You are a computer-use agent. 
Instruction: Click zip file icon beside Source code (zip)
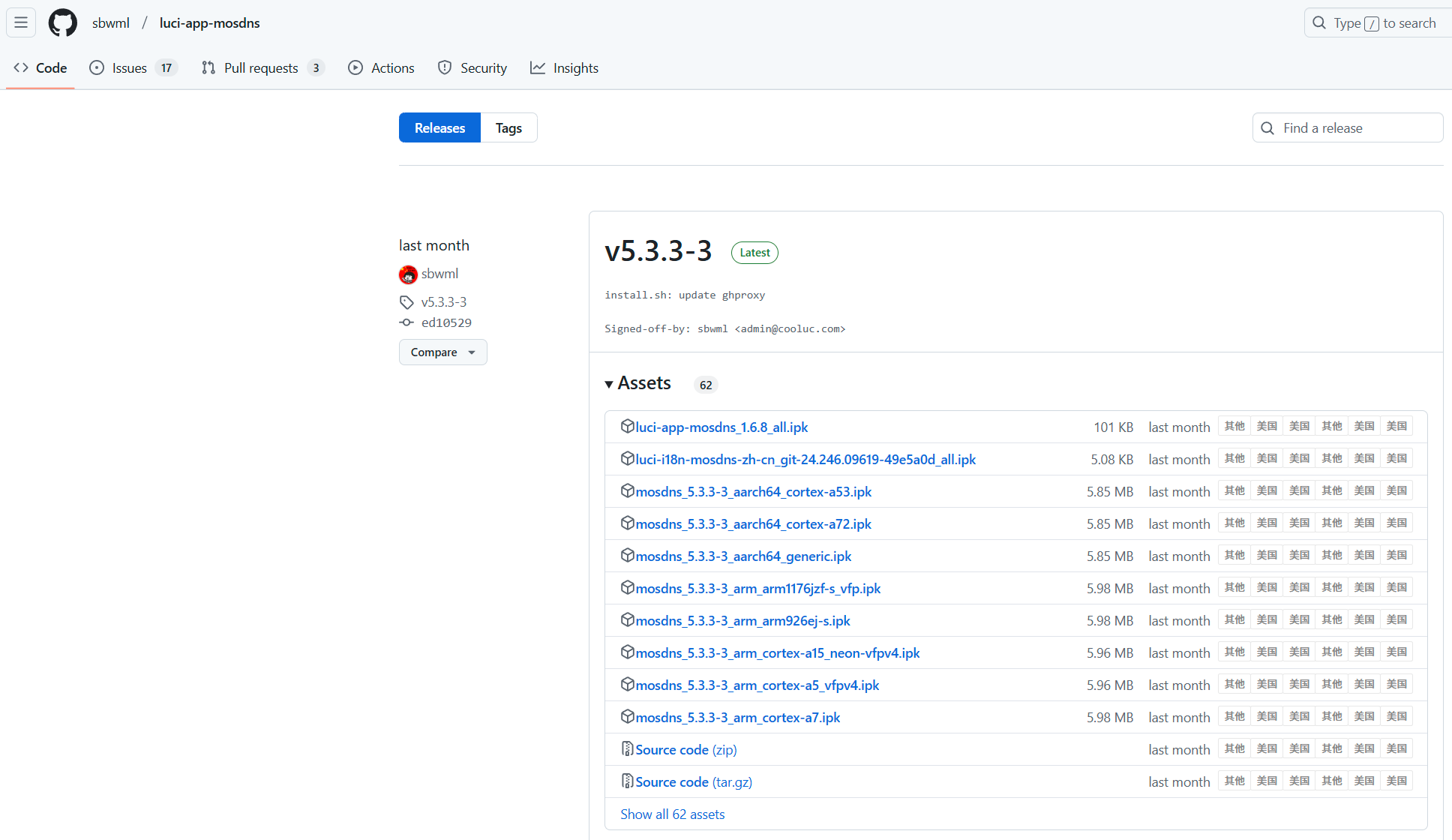tap(628, 748)
